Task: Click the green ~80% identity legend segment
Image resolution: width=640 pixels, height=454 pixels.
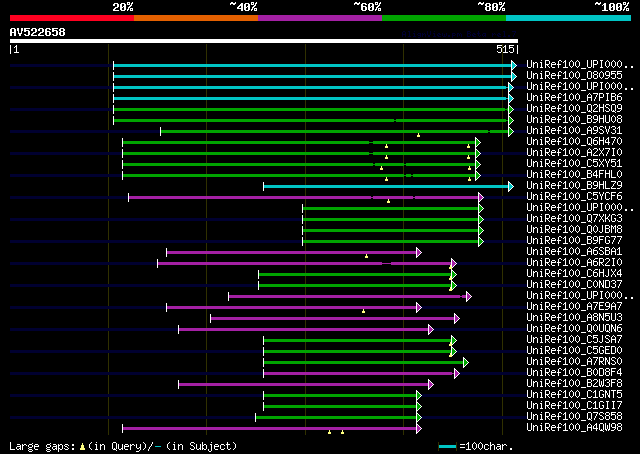Action: (x=444, y=18)
